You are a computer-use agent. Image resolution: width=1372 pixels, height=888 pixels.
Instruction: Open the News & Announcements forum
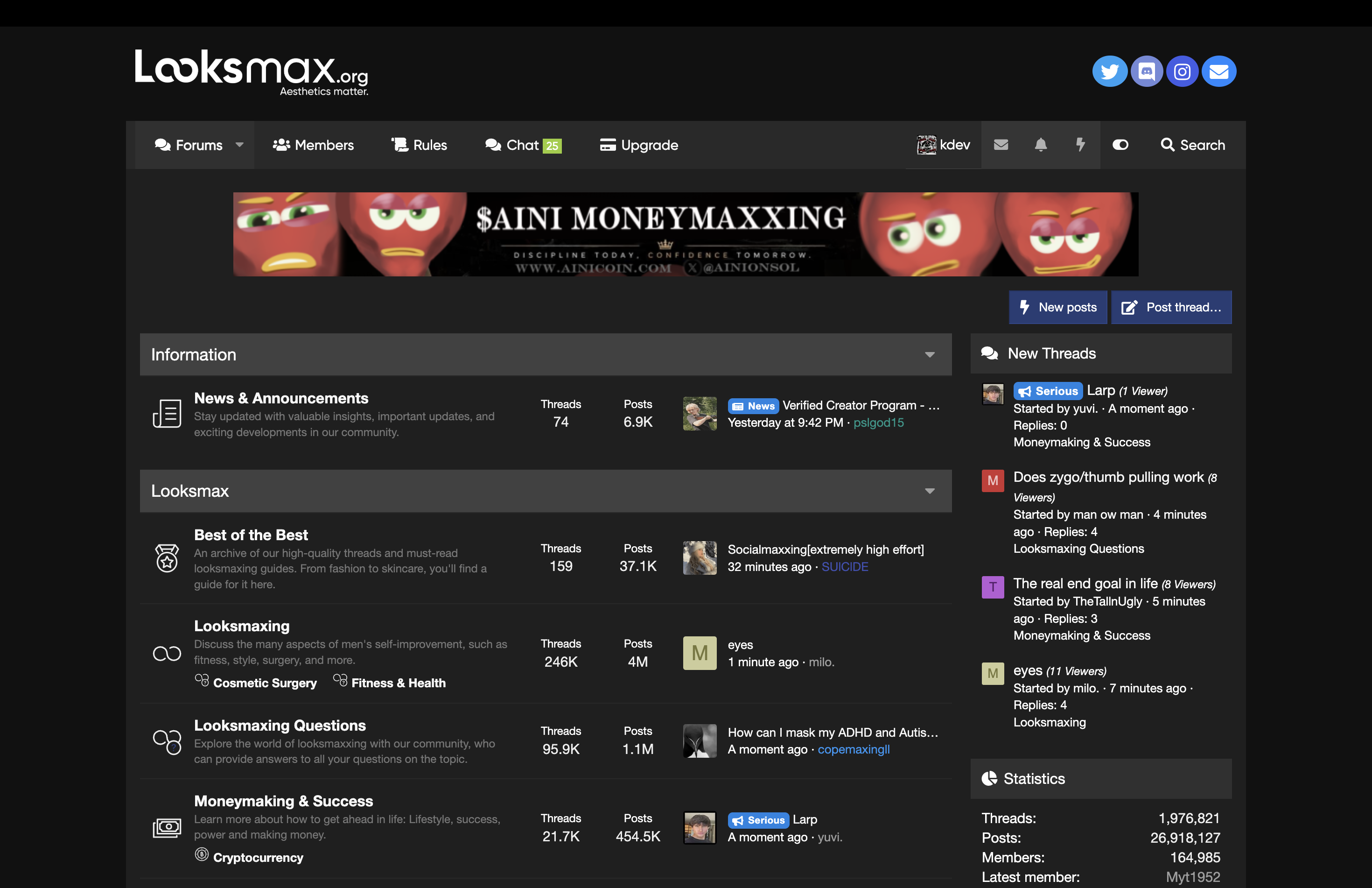click(x=281, y=398)
